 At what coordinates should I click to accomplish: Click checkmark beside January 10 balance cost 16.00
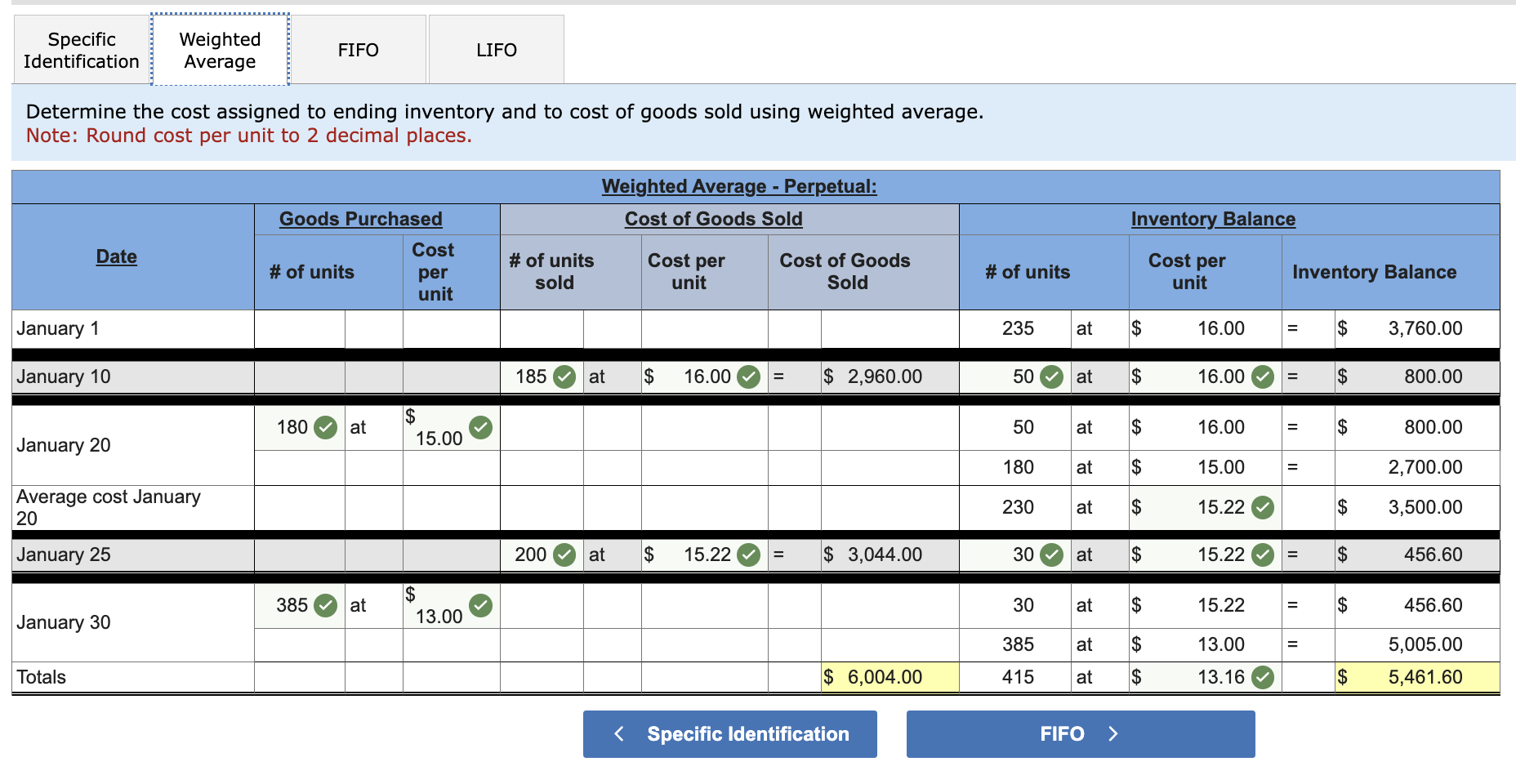coord(1263,376)
